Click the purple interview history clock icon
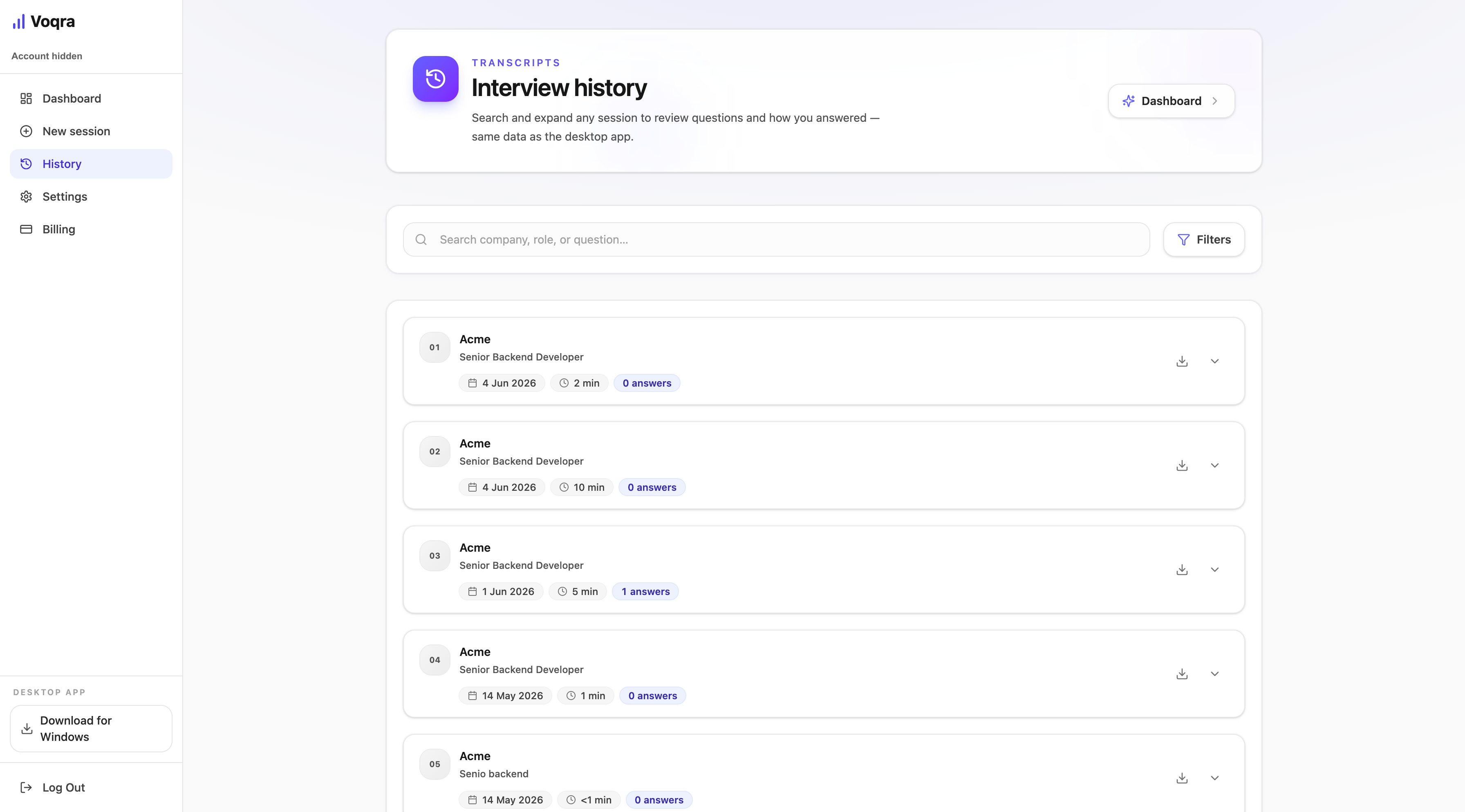Image resolution: width=1465 pixels, height=812 pixels. [x=436, y=78]
